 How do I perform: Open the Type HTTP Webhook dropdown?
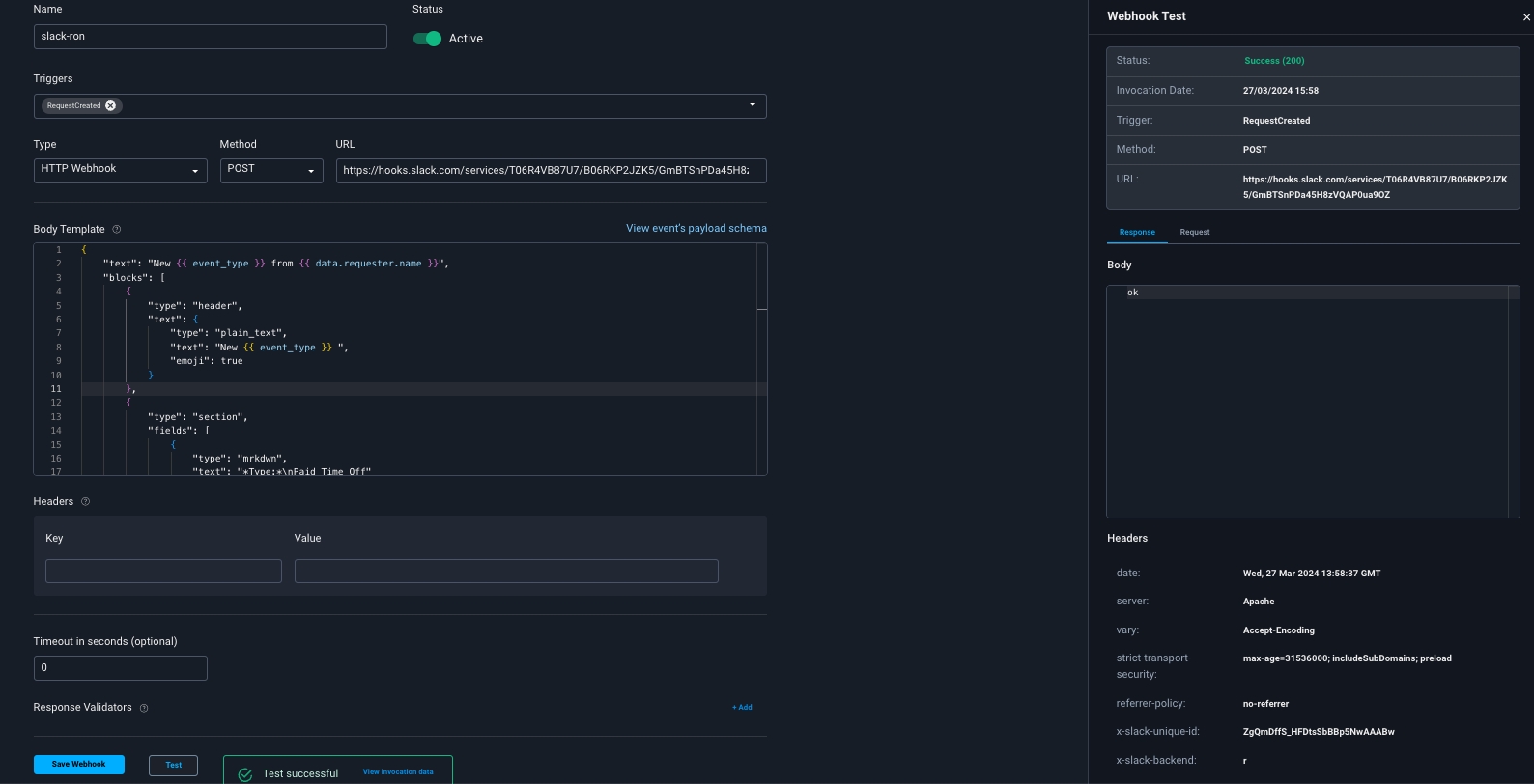pyautogui.click(x=121, y=171)
